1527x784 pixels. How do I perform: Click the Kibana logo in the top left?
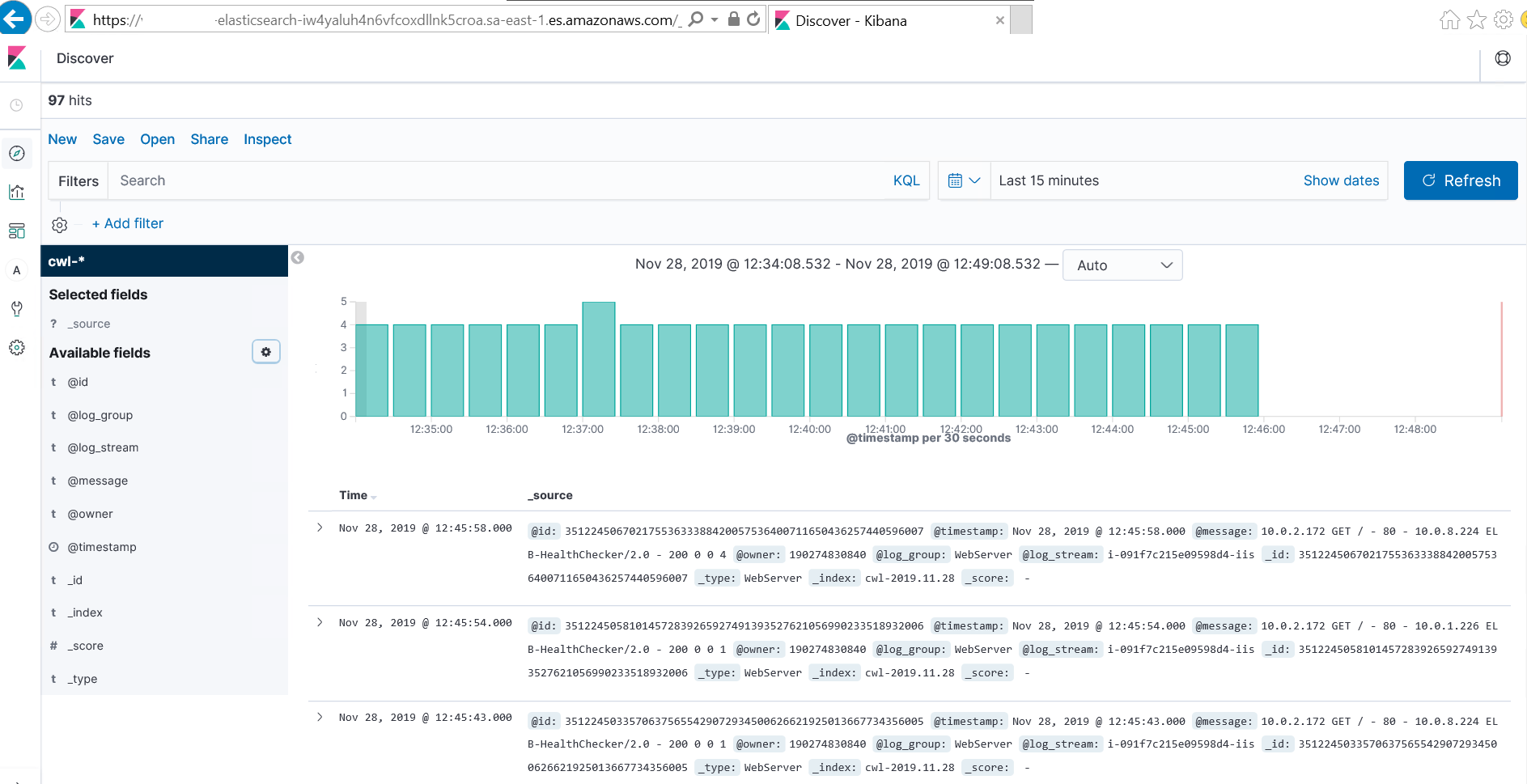point(17,58)
